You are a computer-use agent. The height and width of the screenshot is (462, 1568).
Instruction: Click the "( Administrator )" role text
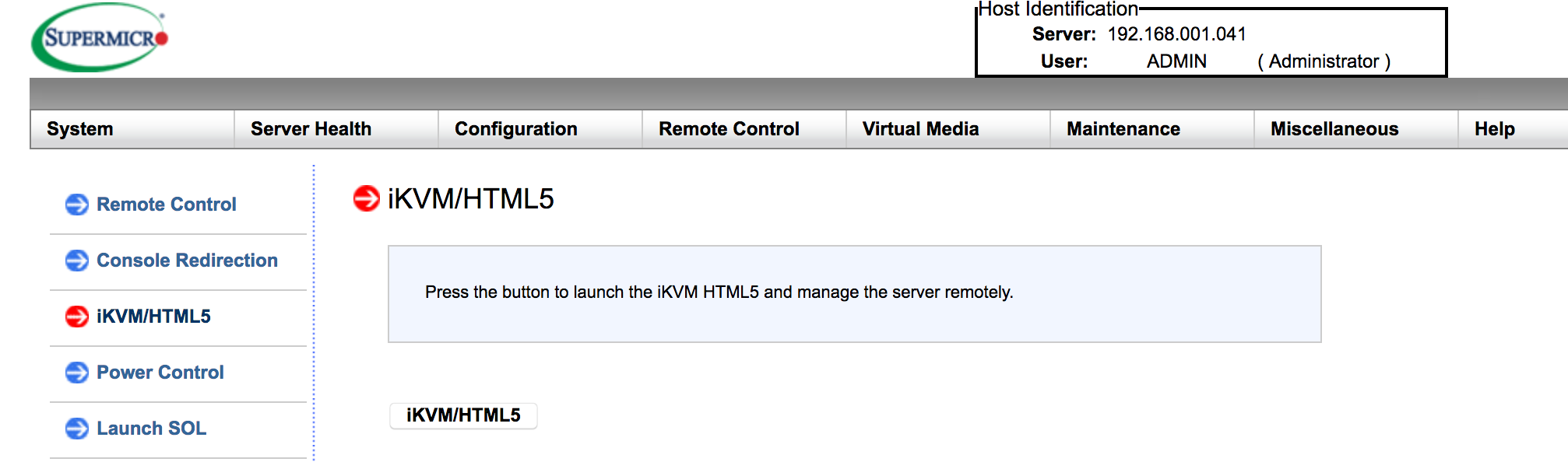(x=1324, y=61)
